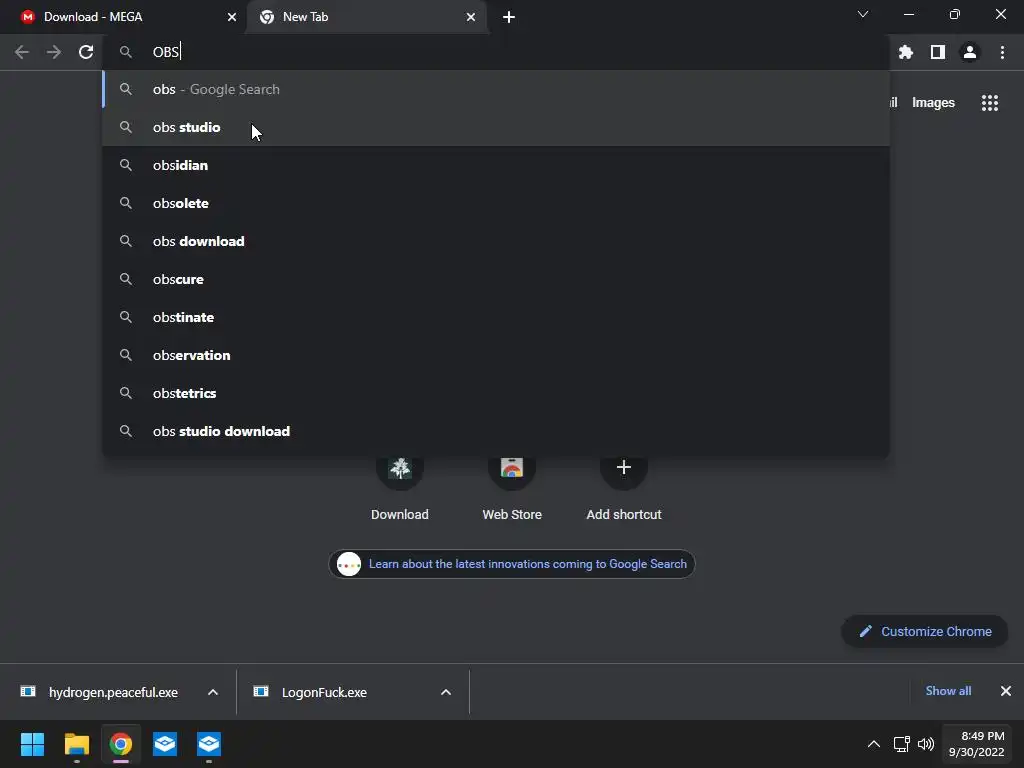1024x768 pixels.
Task: Open a new tab with plus button
Action: pyautogui.click(x=509, y=17)
